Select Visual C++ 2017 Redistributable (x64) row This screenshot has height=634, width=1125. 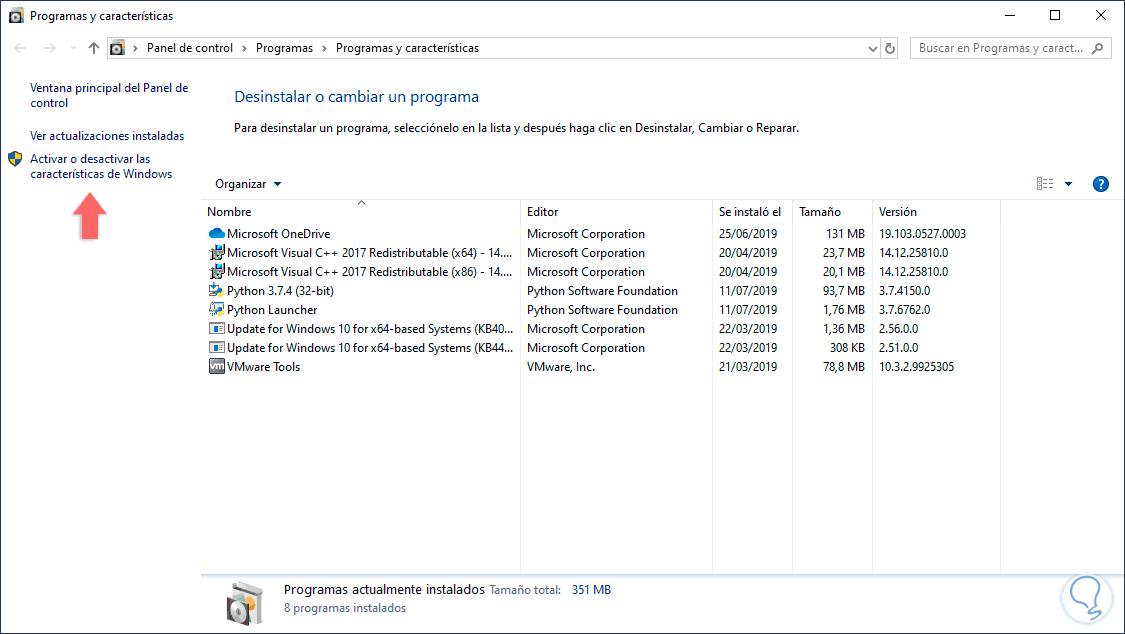tap(369, 252)
